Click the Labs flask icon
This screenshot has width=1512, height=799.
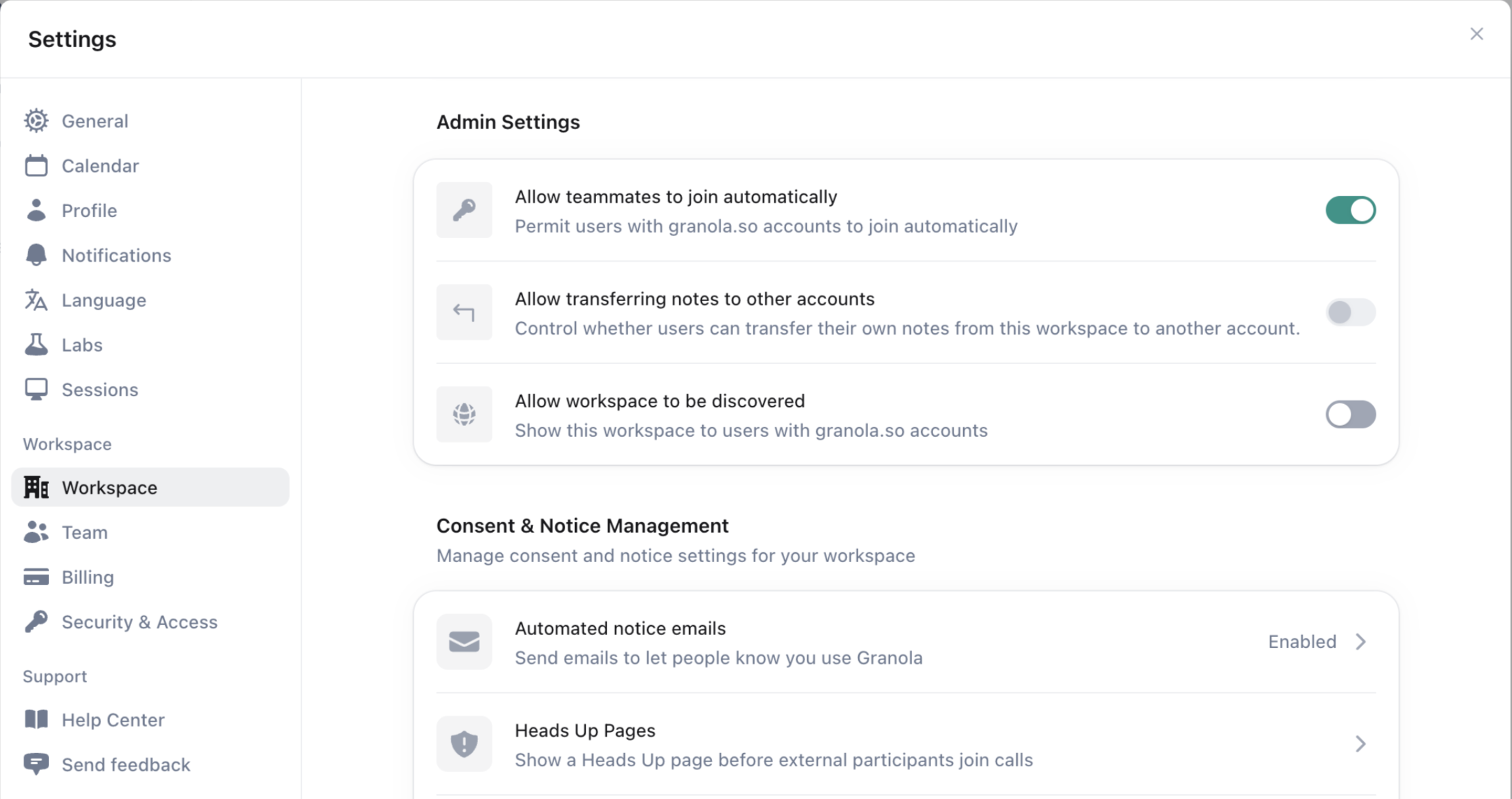(x=36, y=345)
